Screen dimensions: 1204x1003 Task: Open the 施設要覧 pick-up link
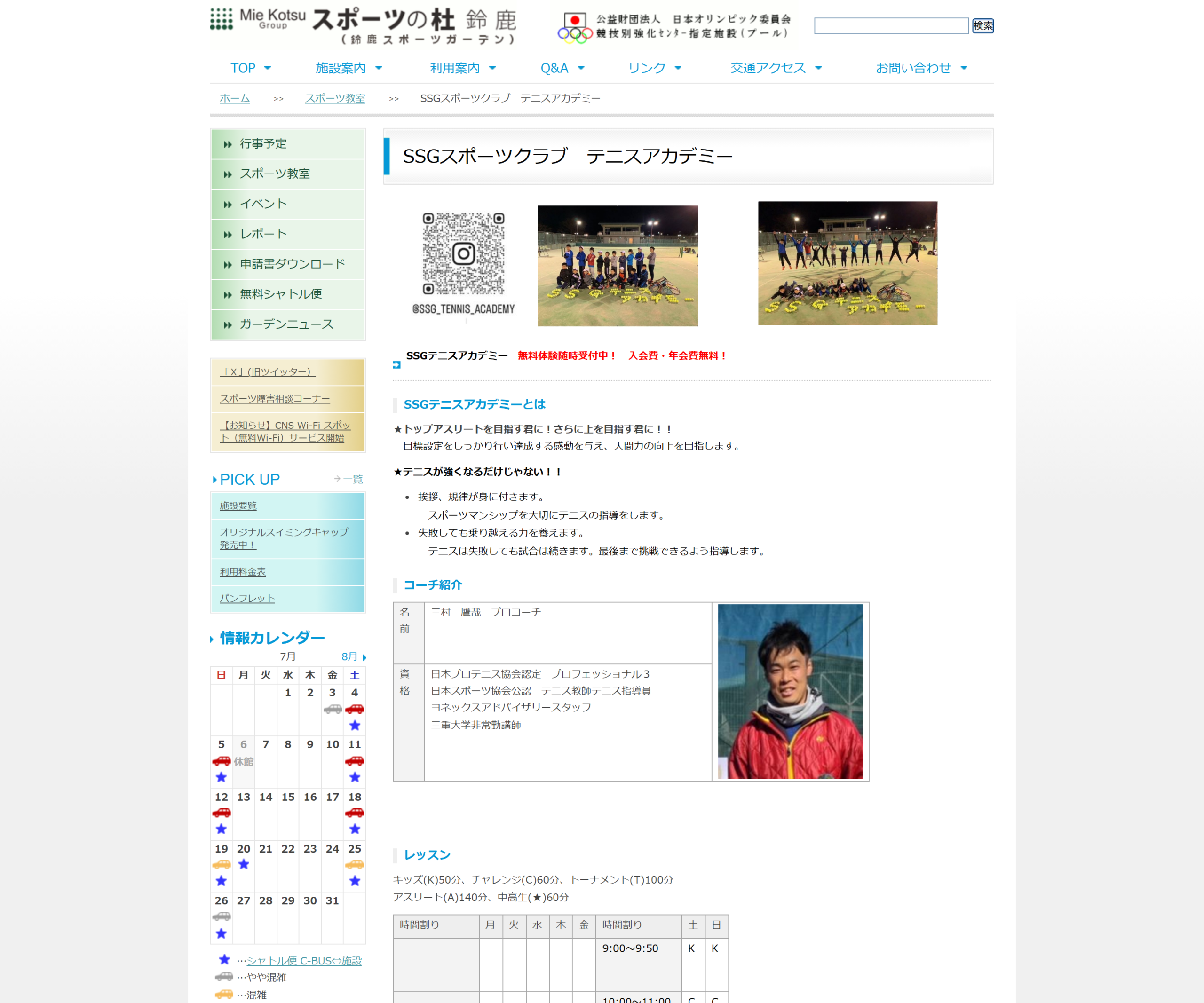(x=238, y=505)
